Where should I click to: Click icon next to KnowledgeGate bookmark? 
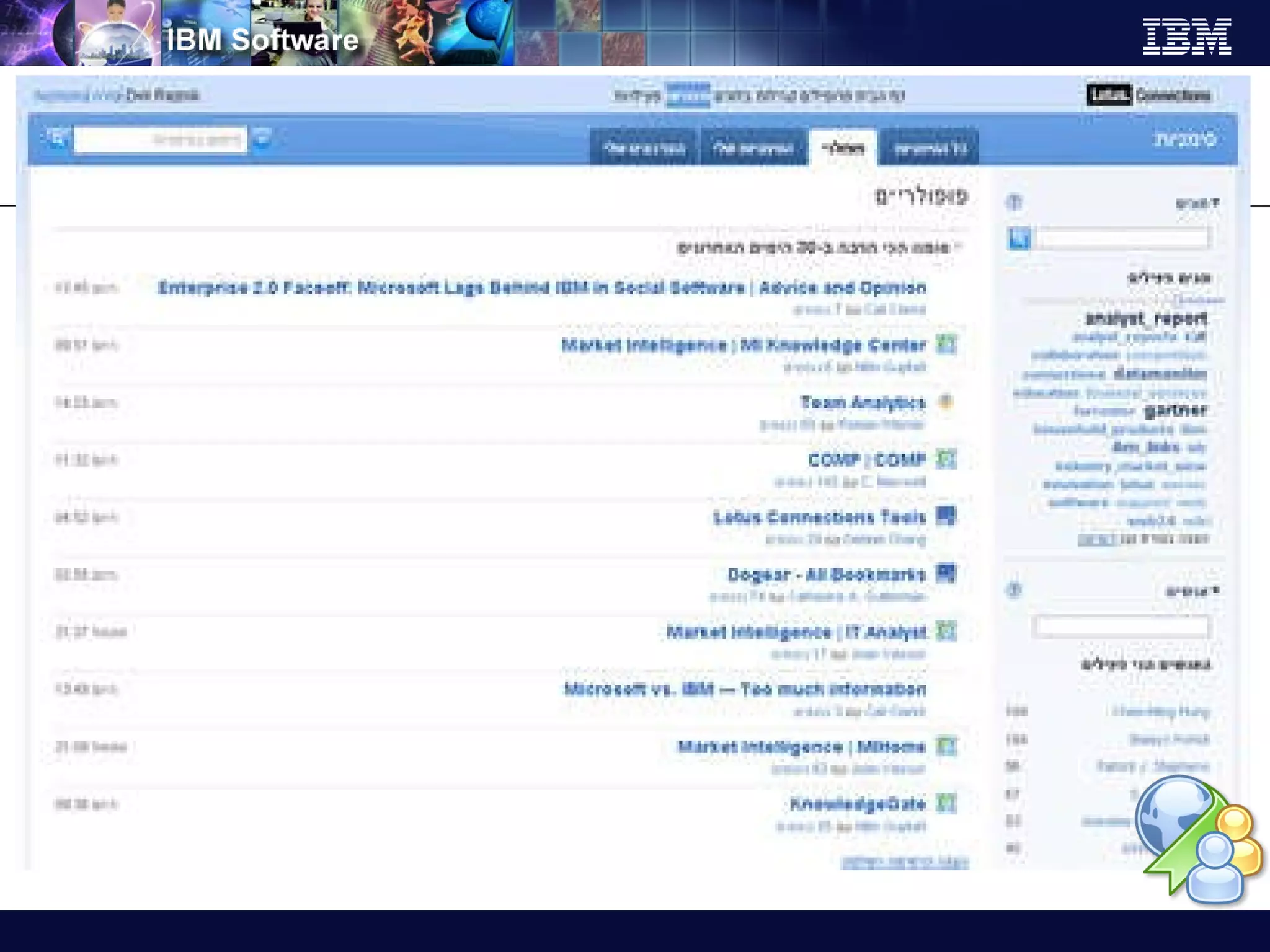pos(946,803)
